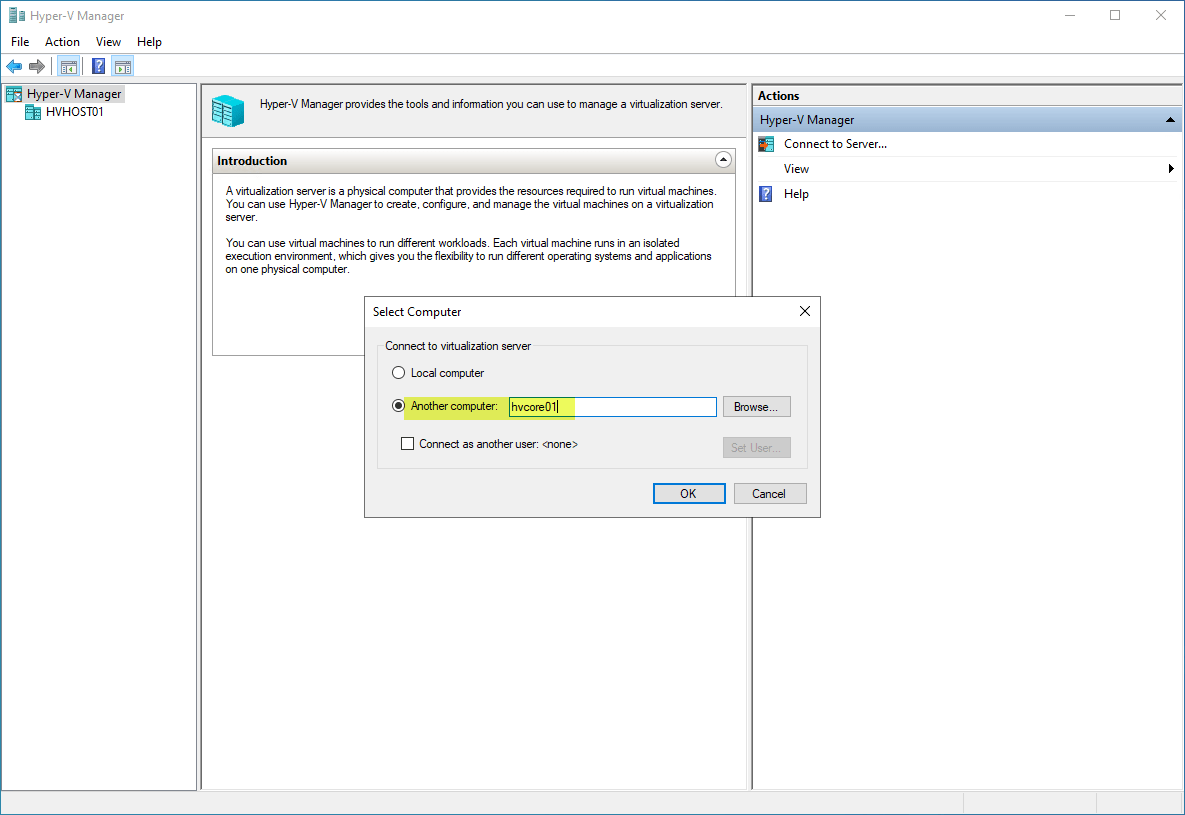Screen dimensions: 1185x815
Task: Click the View text item in Actions pane
Action: coord(796,169)
